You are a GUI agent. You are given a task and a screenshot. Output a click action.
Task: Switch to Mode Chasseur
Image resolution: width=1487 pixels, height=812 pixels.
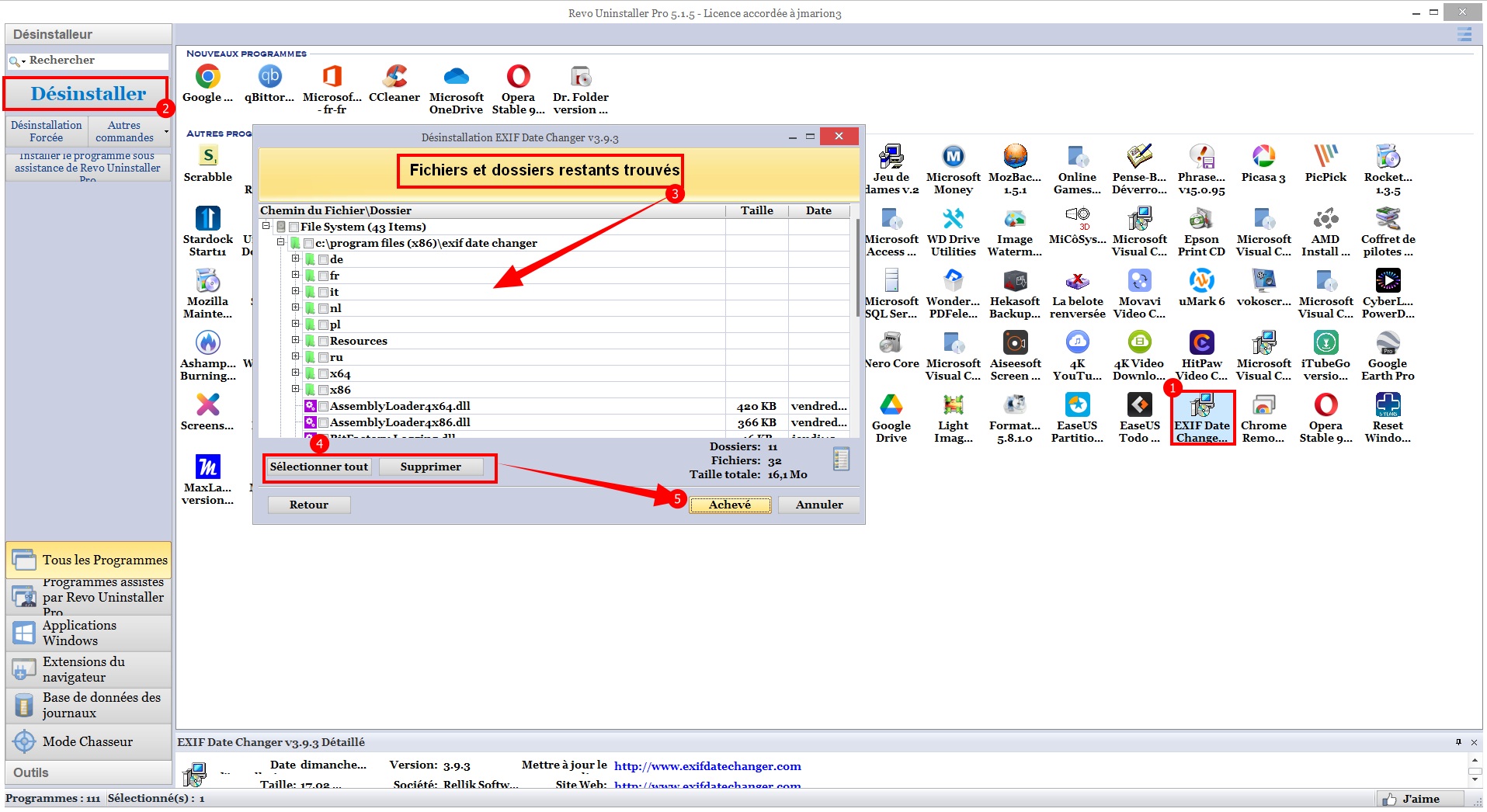point(89,741)
